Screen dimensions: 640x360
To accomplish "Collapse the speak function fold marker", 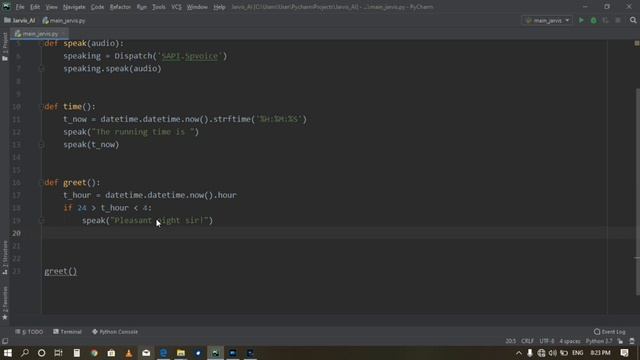I will 42,43.
